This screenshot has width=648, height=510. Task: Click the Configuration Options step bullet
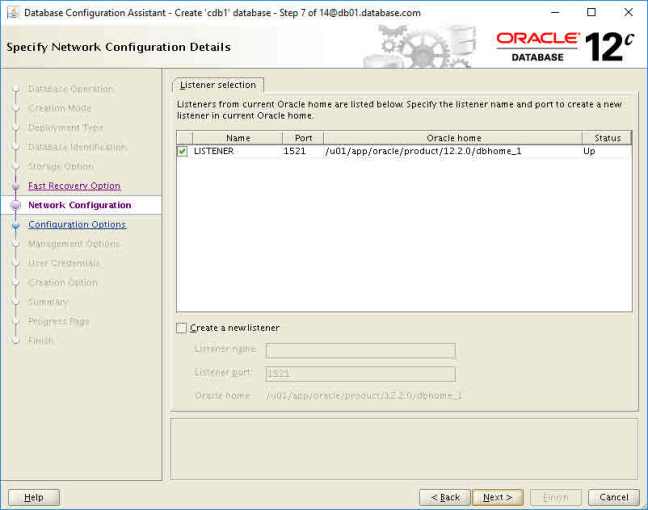(x=15, y=225)
